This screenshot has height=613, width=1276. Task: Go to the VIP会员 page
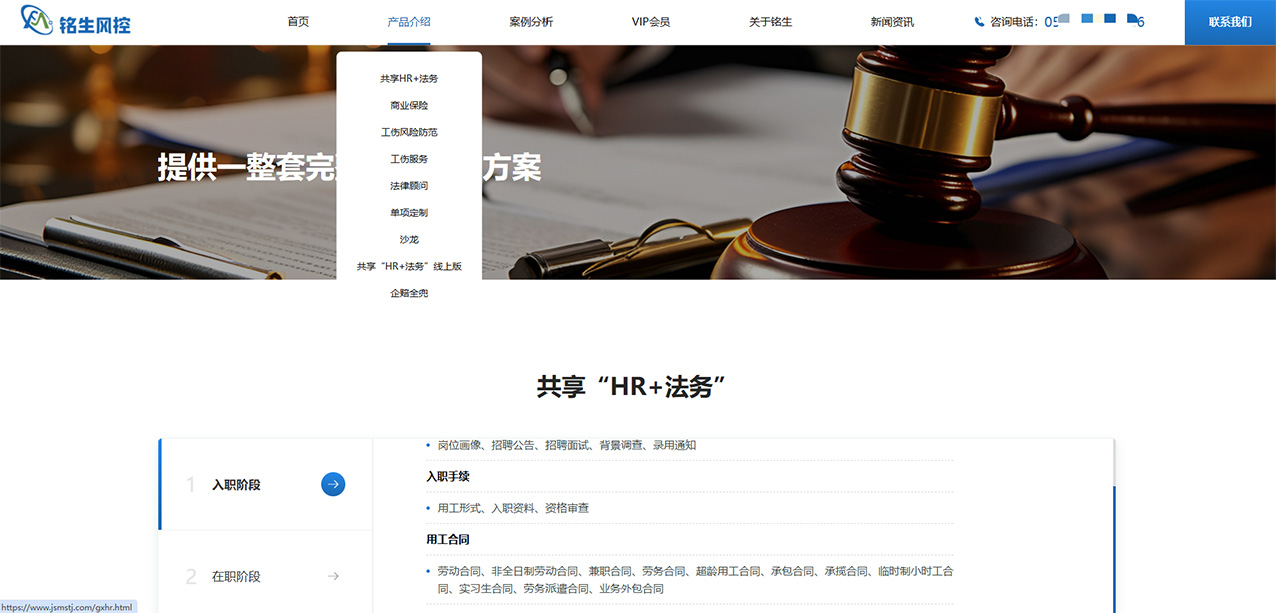point(650,22)
